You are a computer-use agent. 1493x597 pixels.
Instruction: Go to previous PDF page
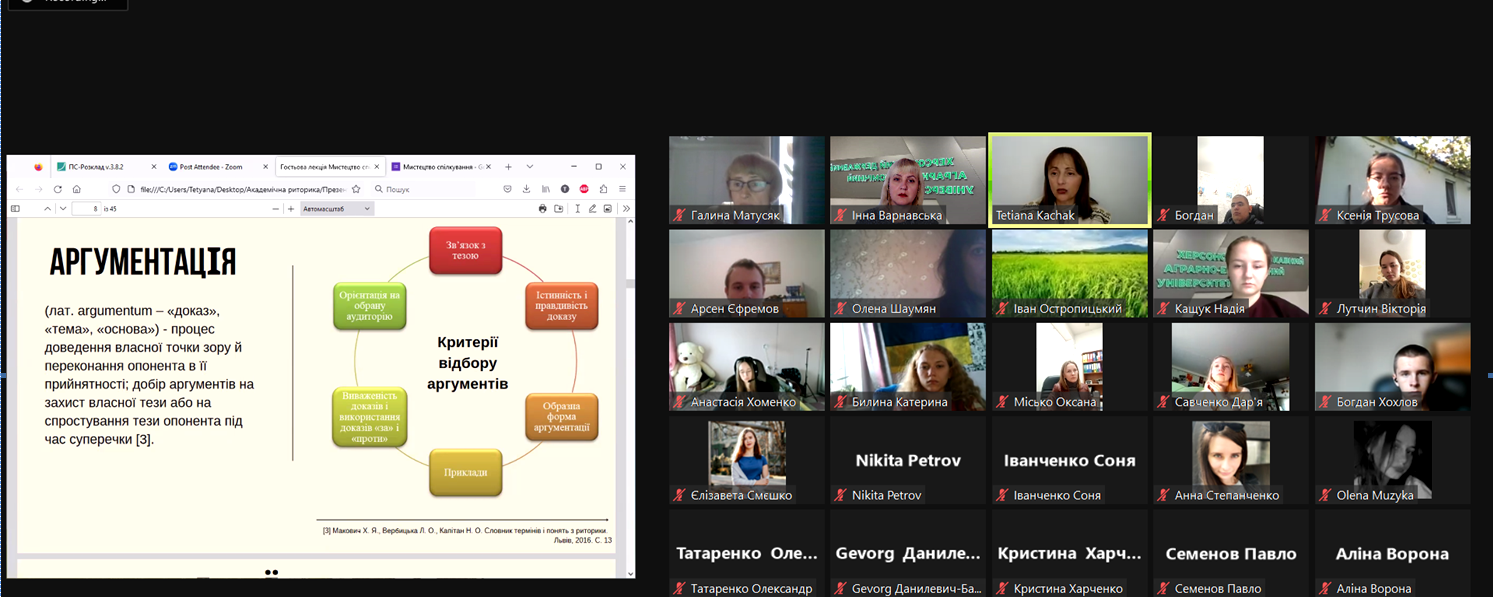pos(47,209)
